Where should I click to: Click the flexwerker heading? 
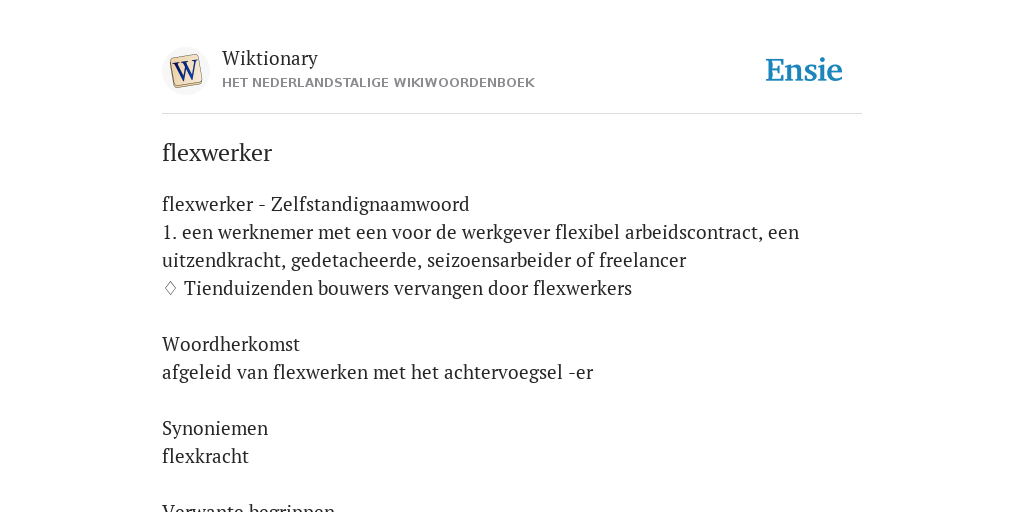[217, 153]
